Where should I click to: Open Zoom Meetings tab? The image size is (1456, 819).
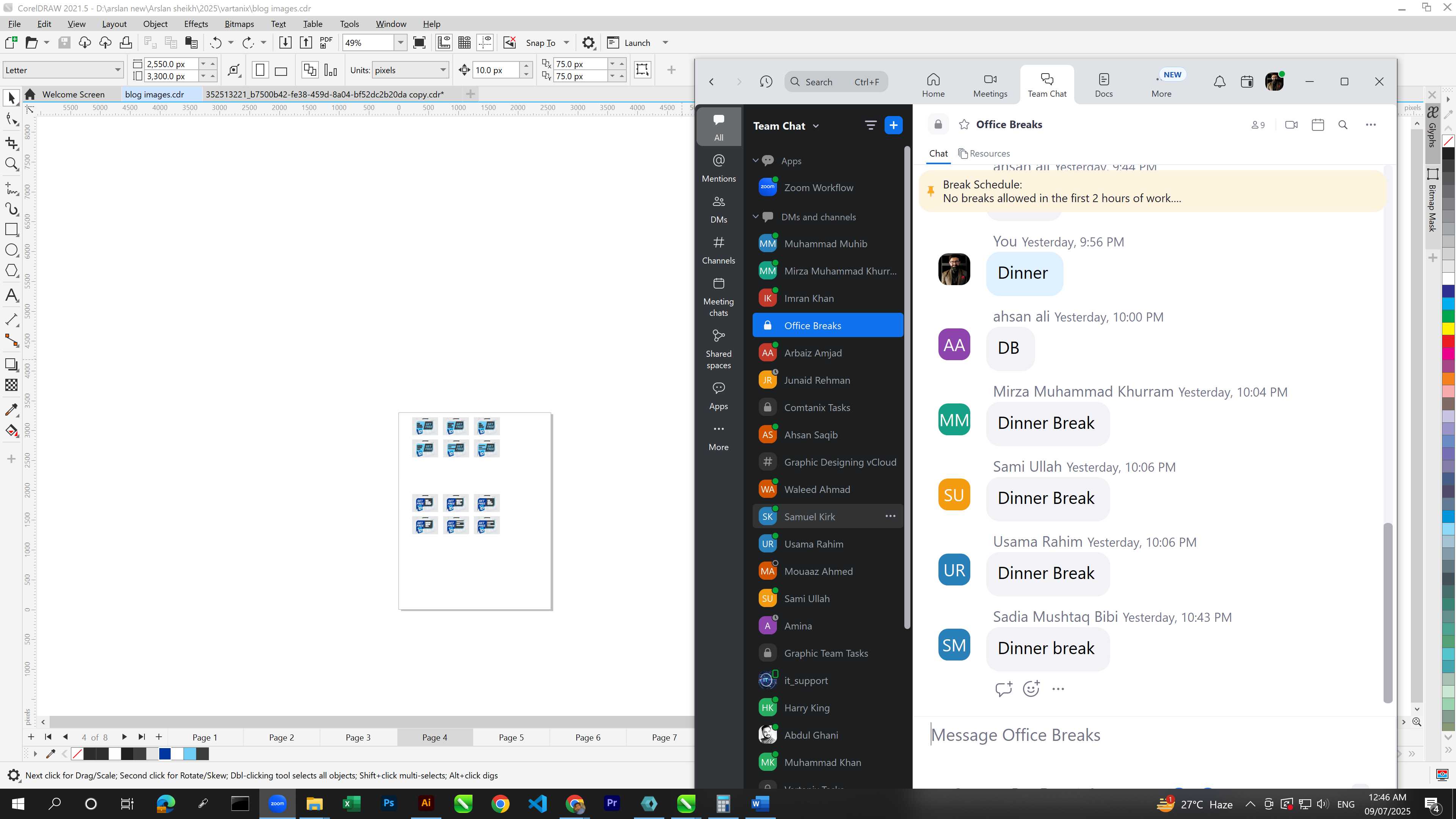point(990,85)
